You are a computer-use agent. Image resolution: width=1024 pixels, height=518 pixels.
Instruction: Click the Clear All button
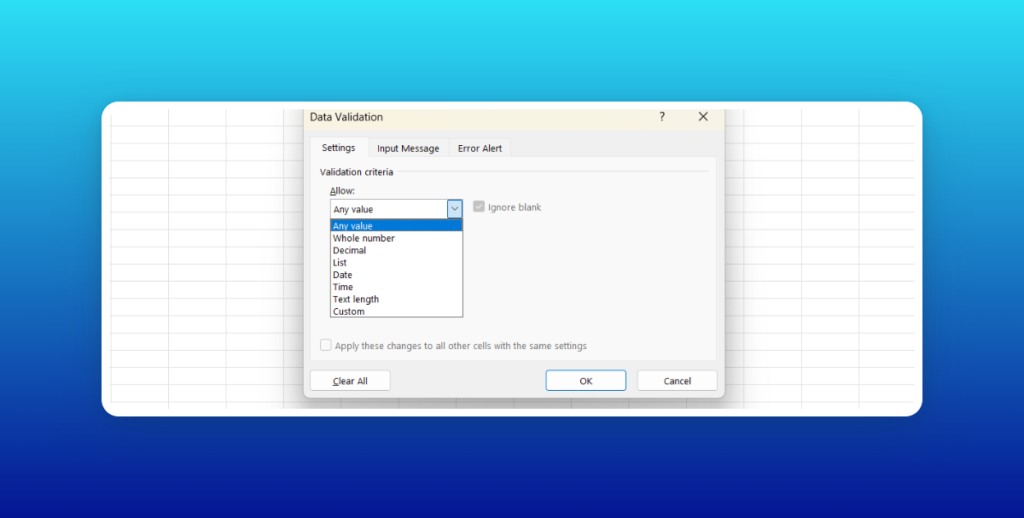pos(350,381)
